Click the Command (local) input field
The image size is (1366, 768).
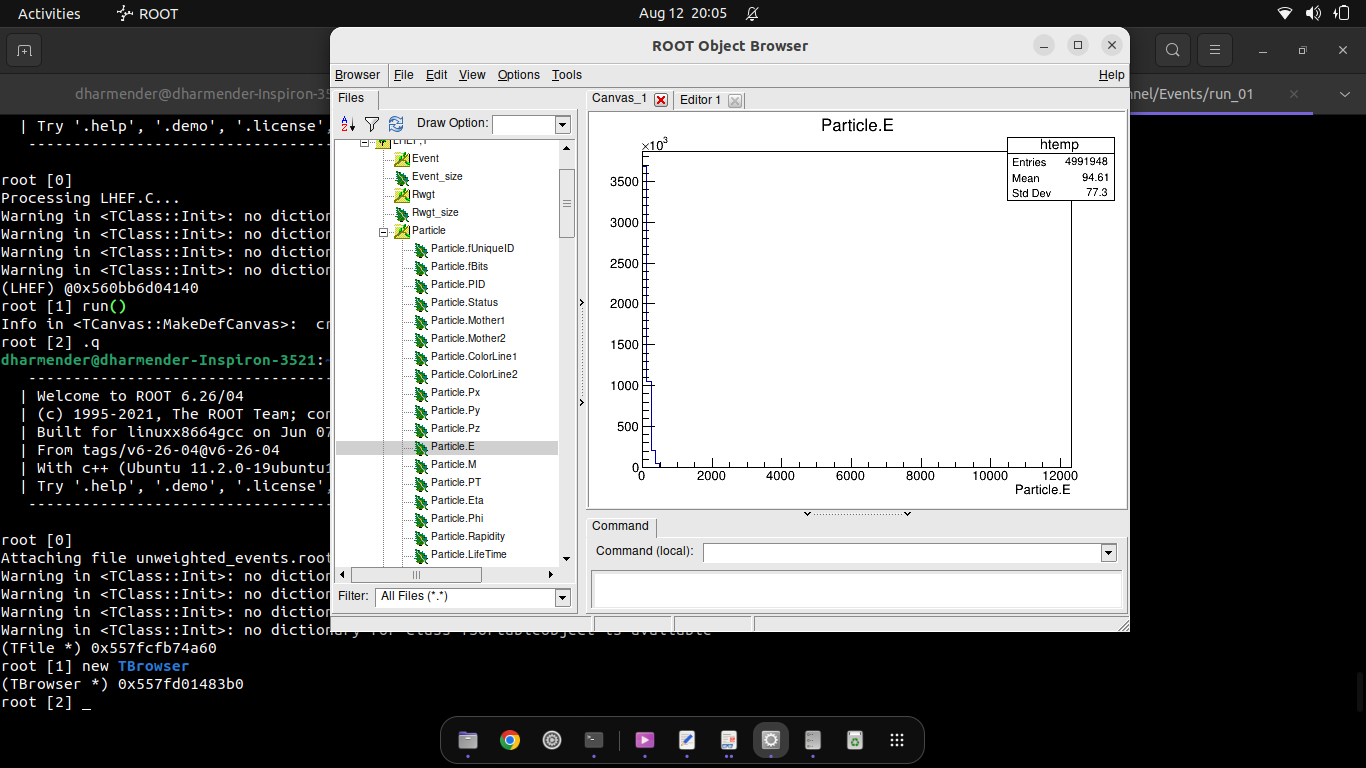pos(900,553)
